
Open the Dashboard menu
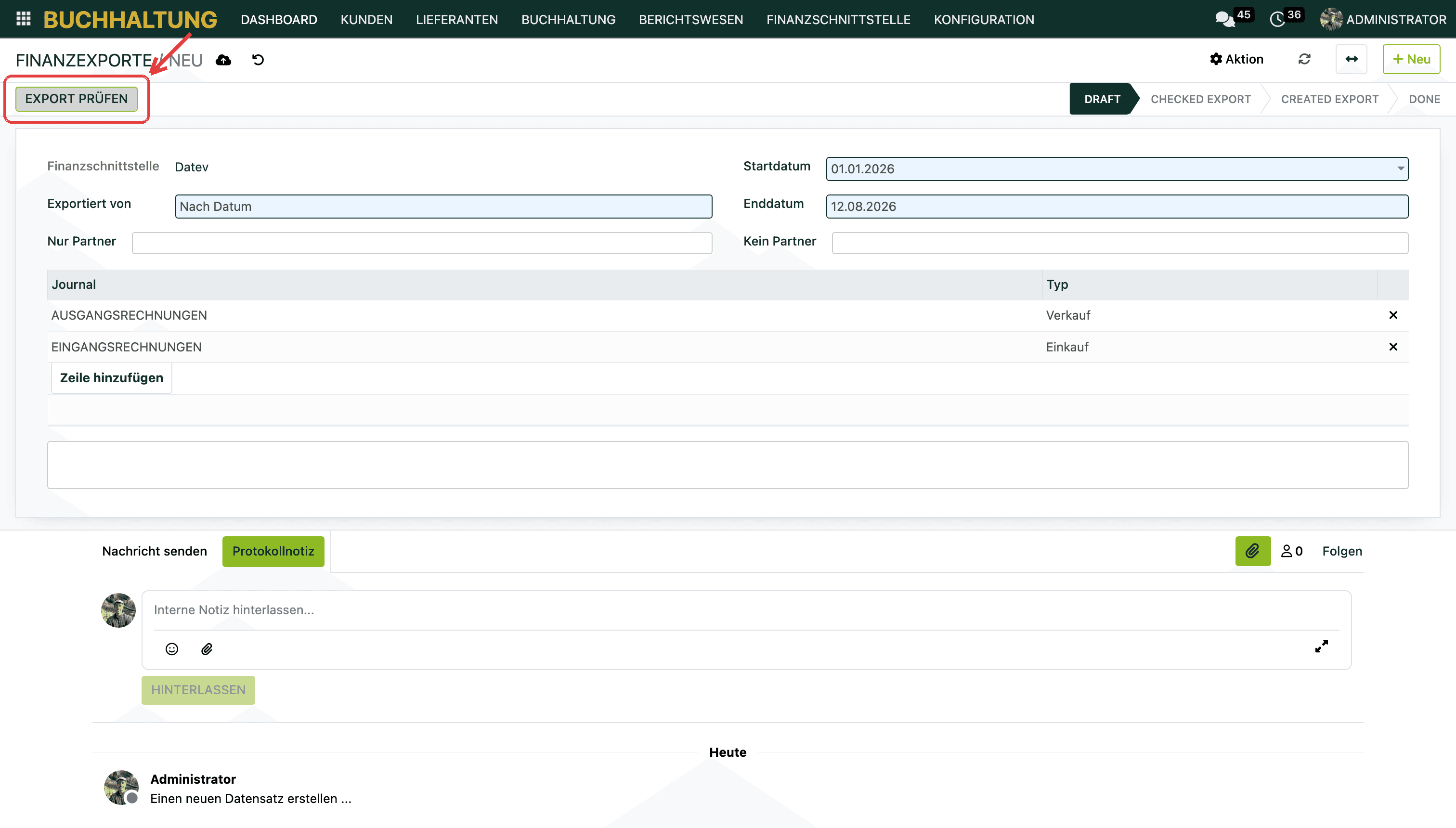279,20
